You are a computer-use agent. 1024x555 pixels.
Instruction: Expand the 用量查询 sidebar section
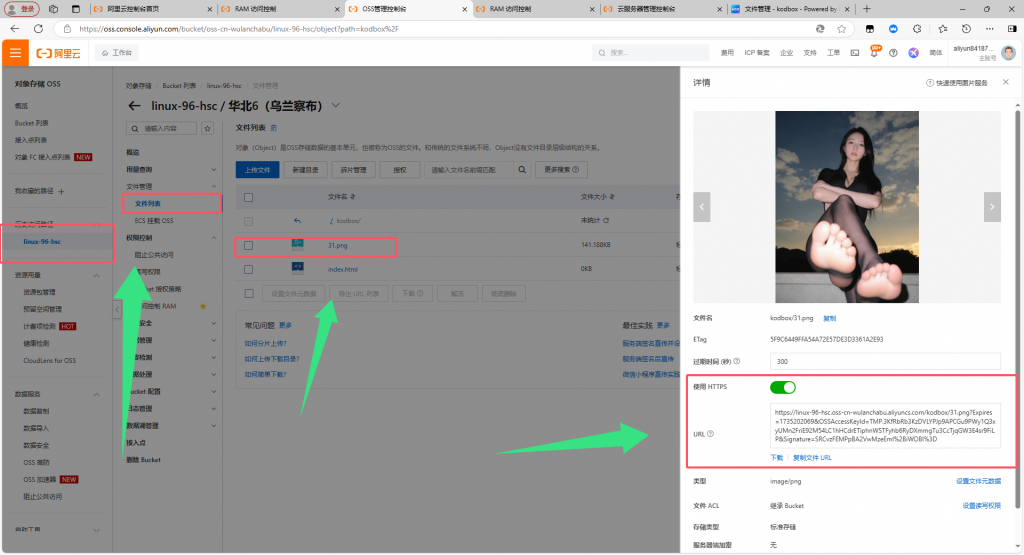pos(214,169)
